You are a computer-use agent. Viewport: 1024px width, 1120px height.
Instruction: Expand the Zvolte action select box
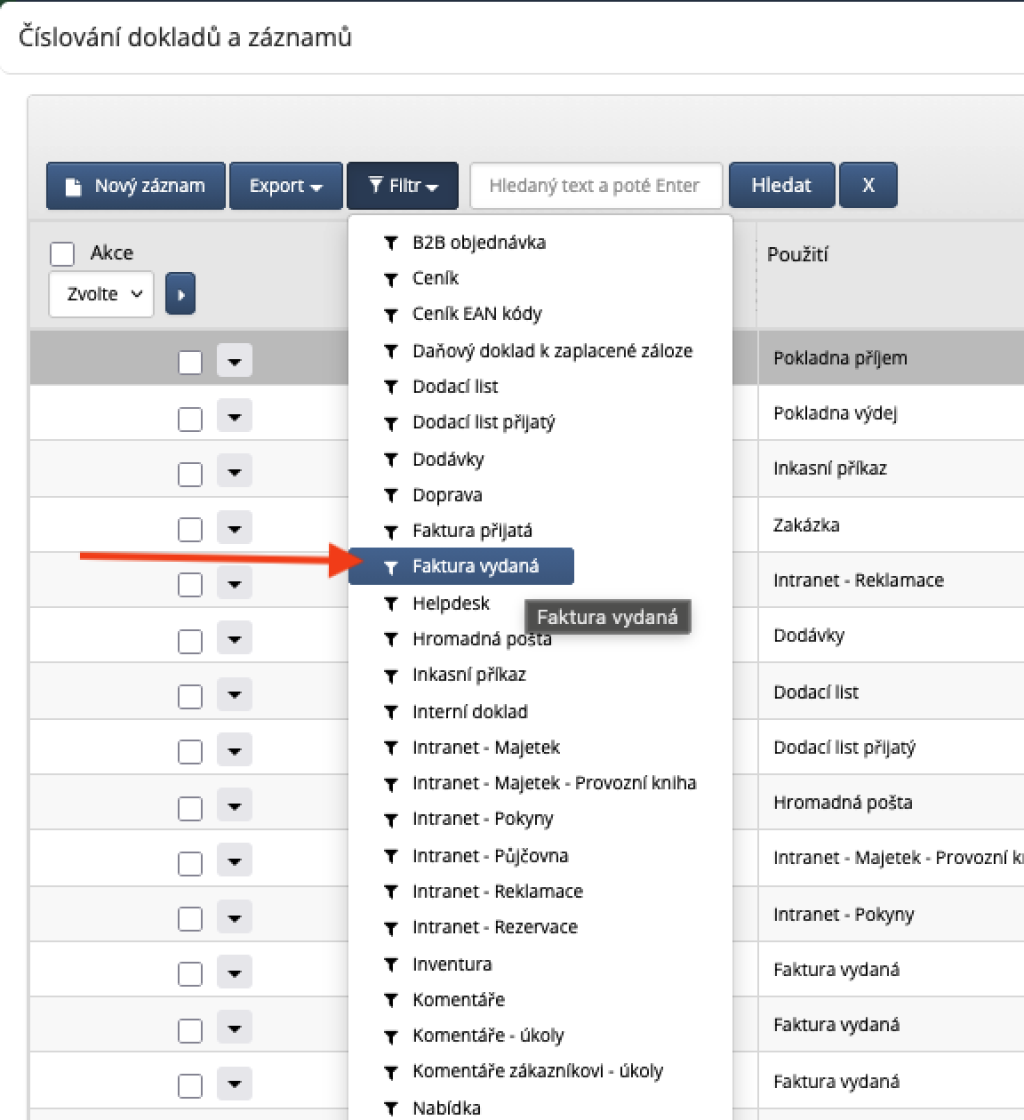(101, 294)
